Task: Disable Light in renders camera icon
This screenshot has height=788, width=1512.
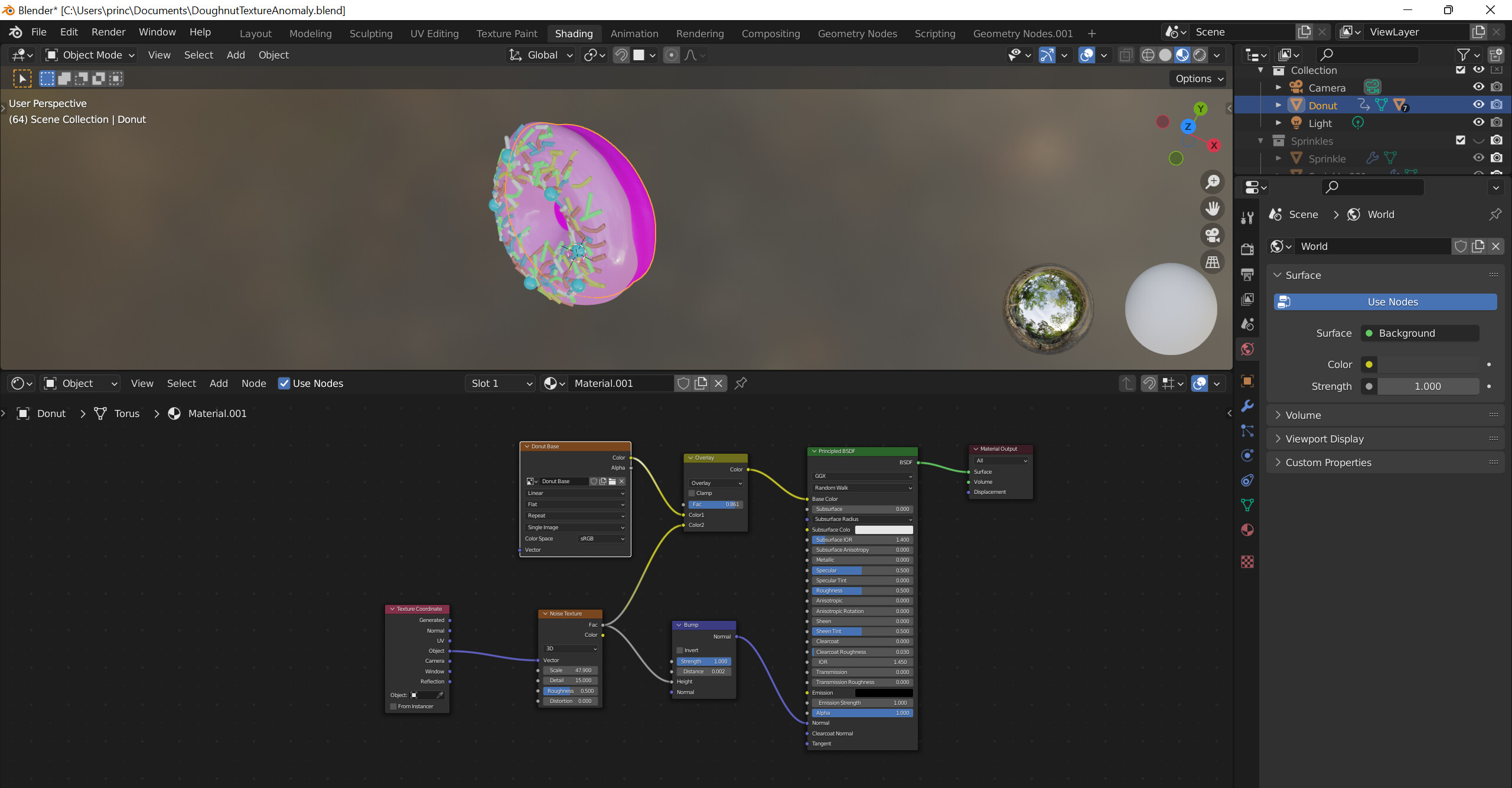Action: [1497, 122]
